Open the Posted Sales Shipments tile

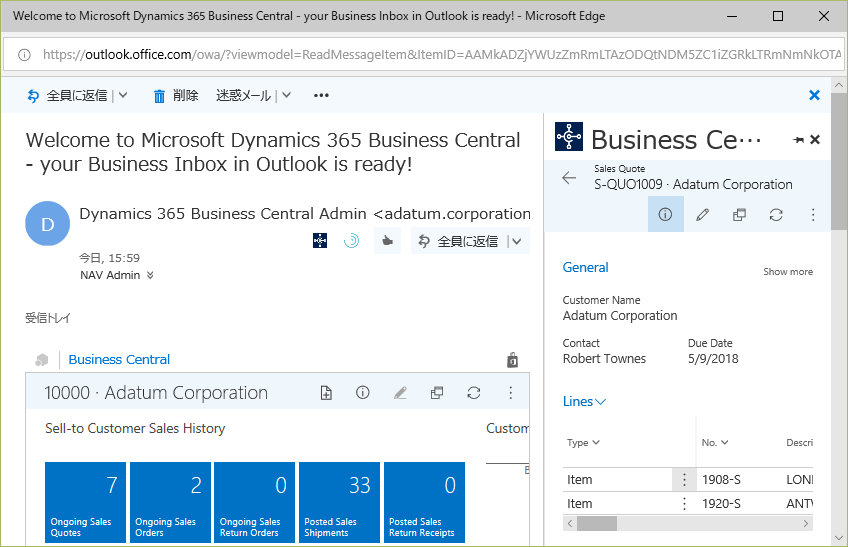pyautogui.click(x=340, y=502)
